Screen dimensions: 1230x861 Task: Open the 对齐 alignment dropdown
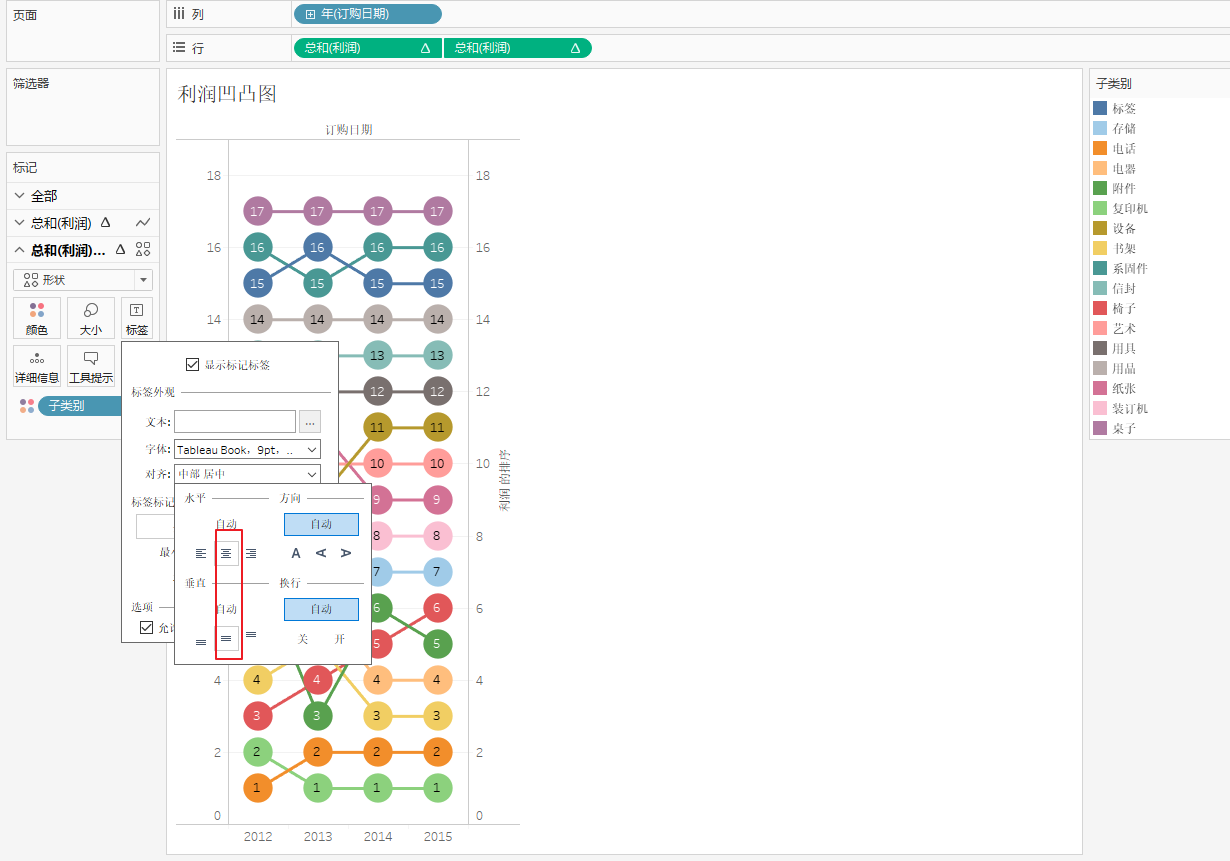(x=247, y=474)
